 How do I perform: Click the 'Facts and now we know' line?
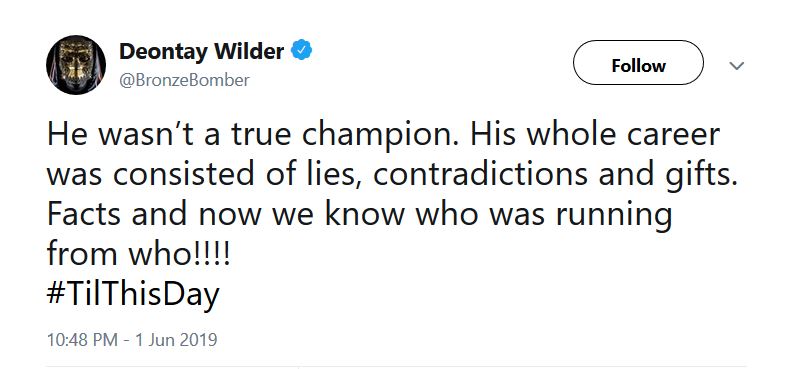click(360, 215)
